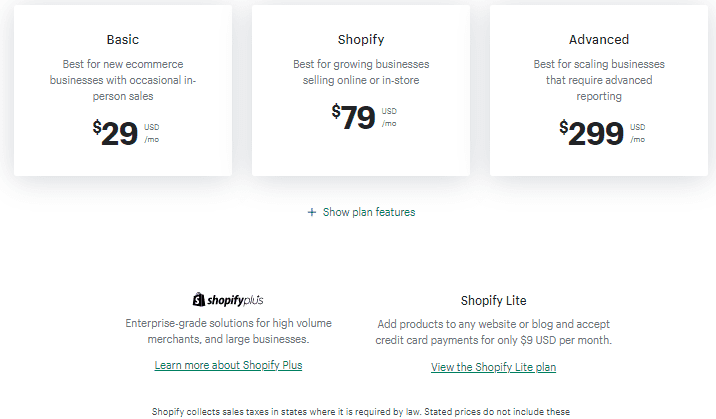Open View the Shopify Lite plan link
Screen dimensions: 716x419
494,367
